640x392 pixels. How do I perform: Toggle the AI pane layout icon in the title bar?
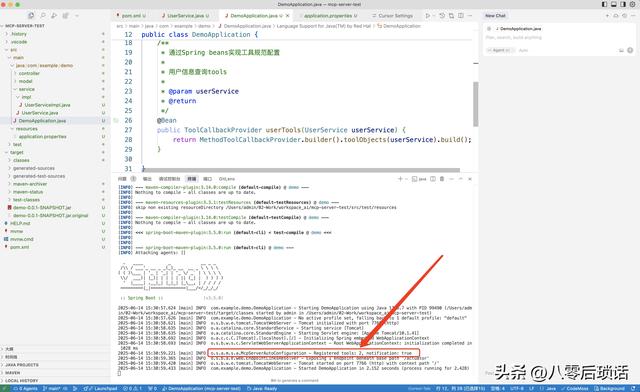[623, 4]
